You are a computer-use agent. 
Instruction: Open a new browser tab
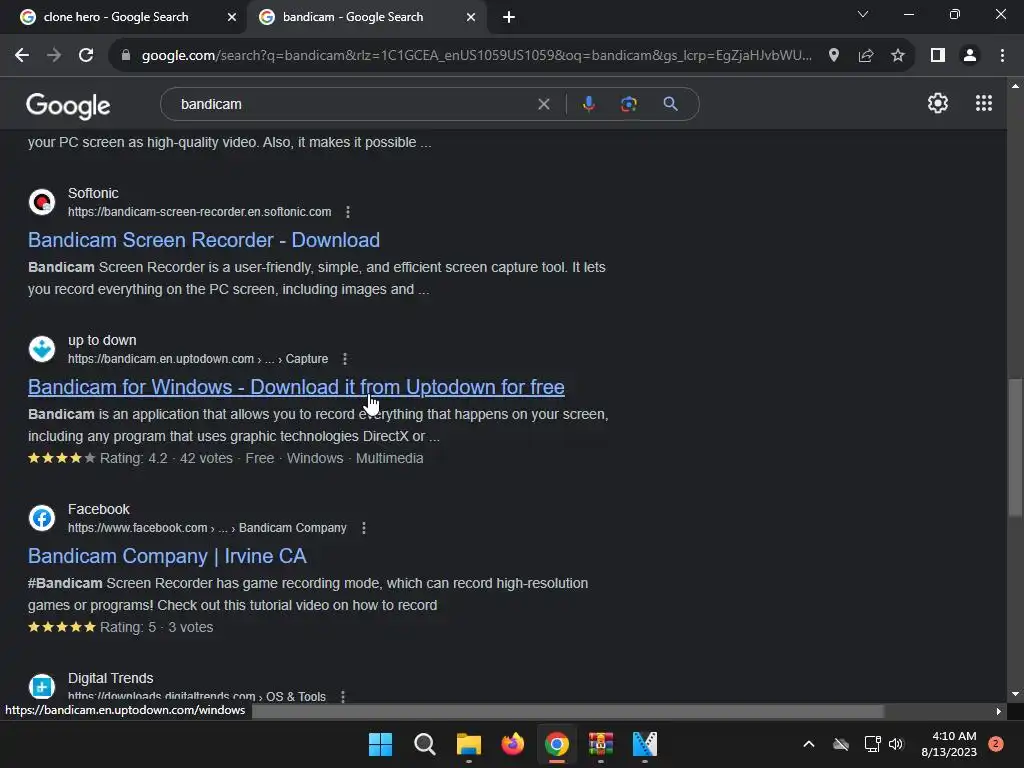click(x=509, y=17)
